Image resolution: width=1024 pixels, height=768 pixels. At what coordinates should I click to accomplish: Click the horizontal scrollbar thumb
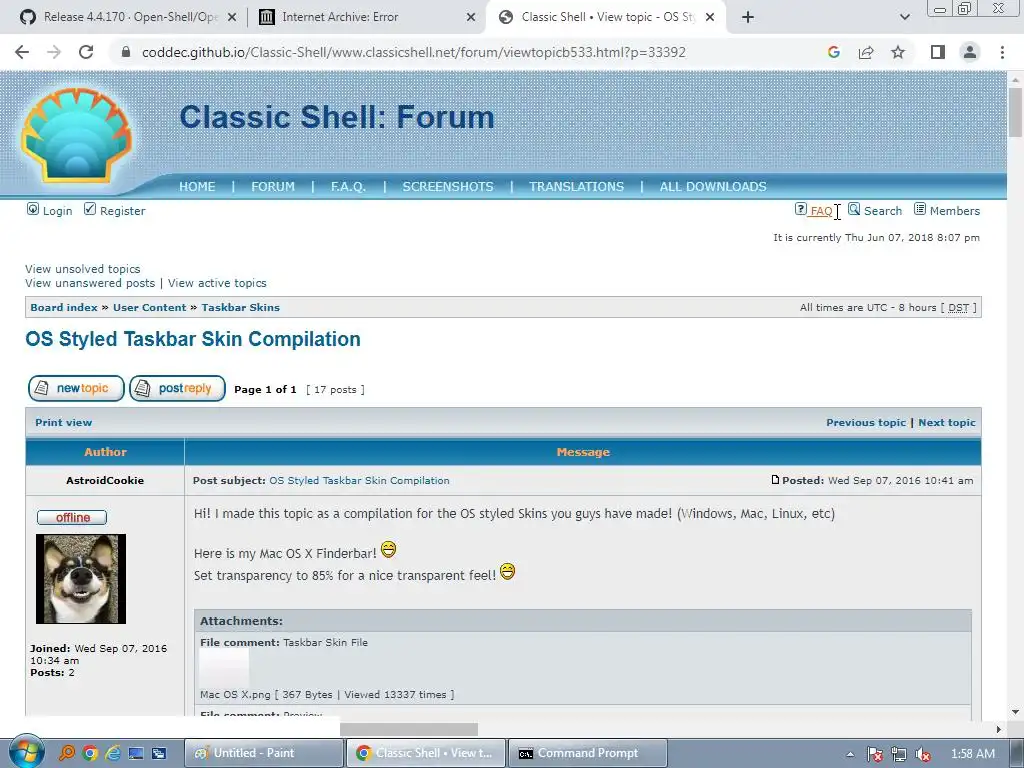409,729
